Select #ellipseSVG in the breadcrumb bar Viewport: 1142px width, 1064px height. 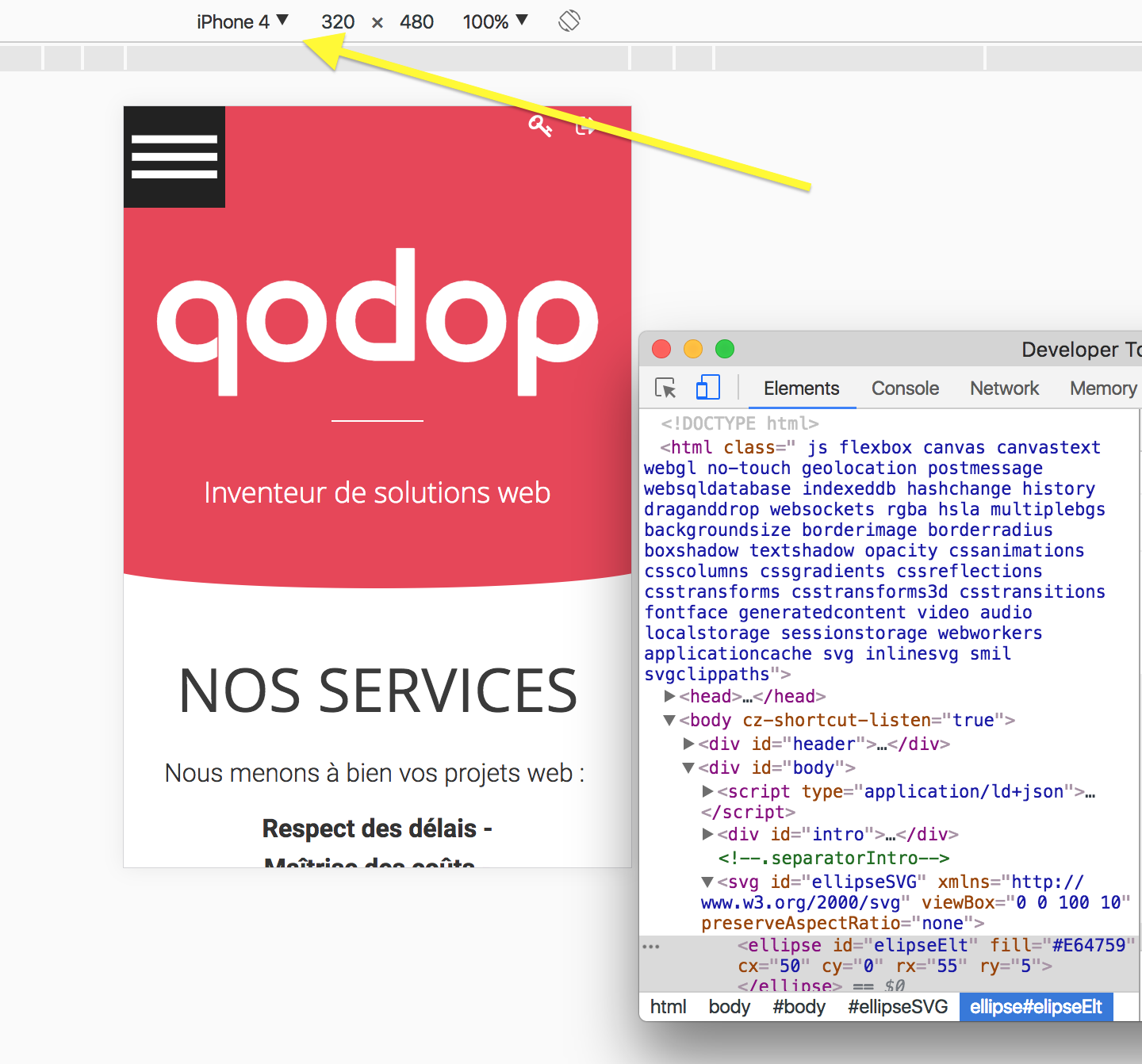point(897,1006)
